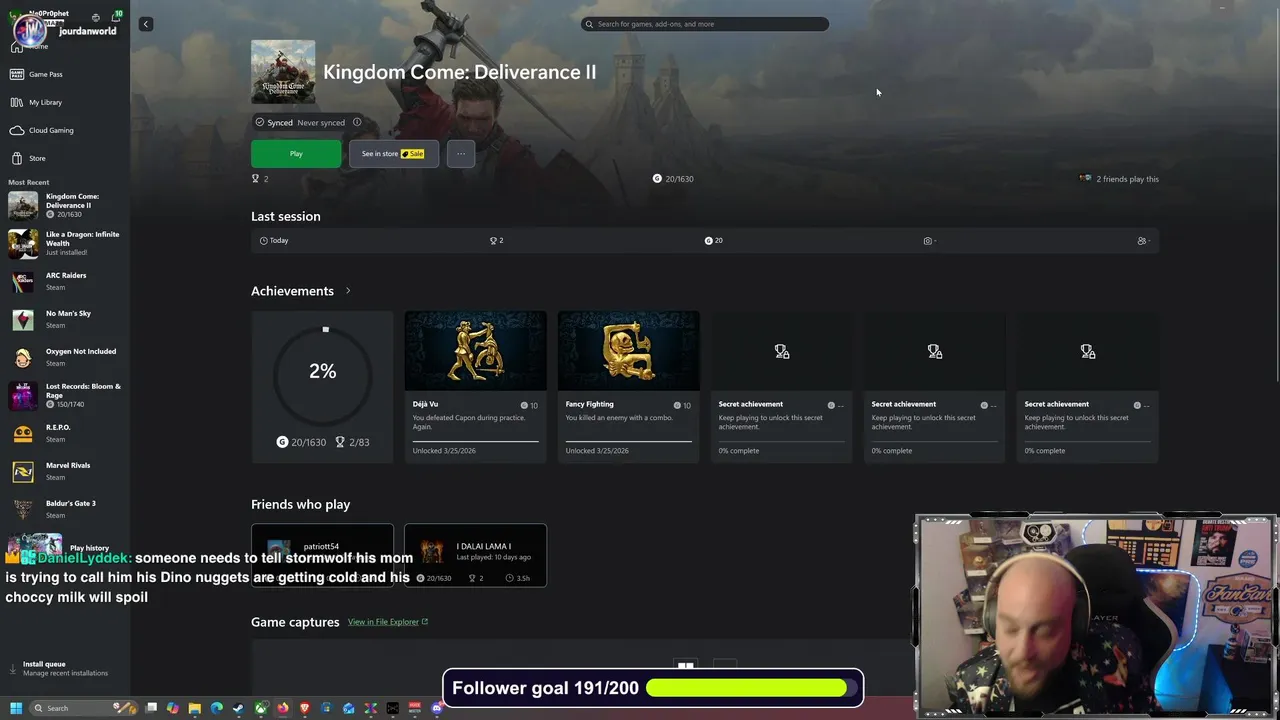
Task: Open Oxygen Not Included icon in sidebar
Action: click(23, 357)
